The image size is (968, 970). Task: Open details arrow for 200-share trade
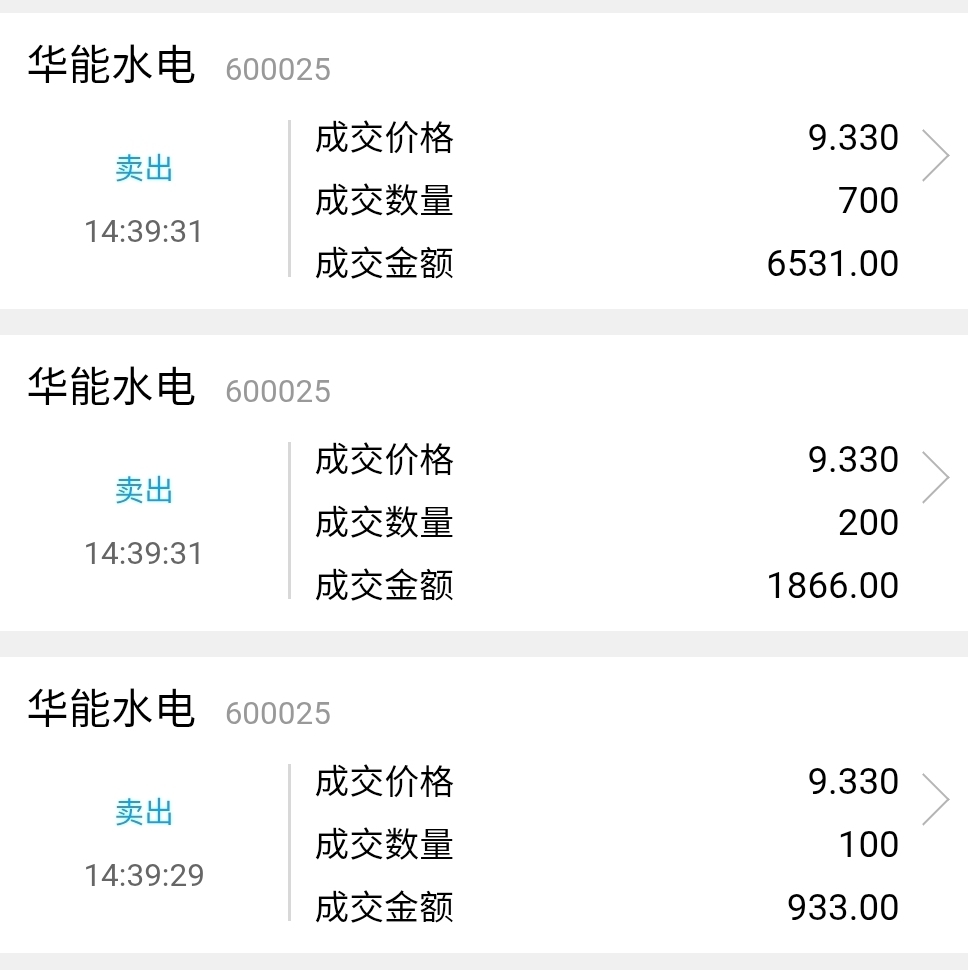[x=935, y=477]
